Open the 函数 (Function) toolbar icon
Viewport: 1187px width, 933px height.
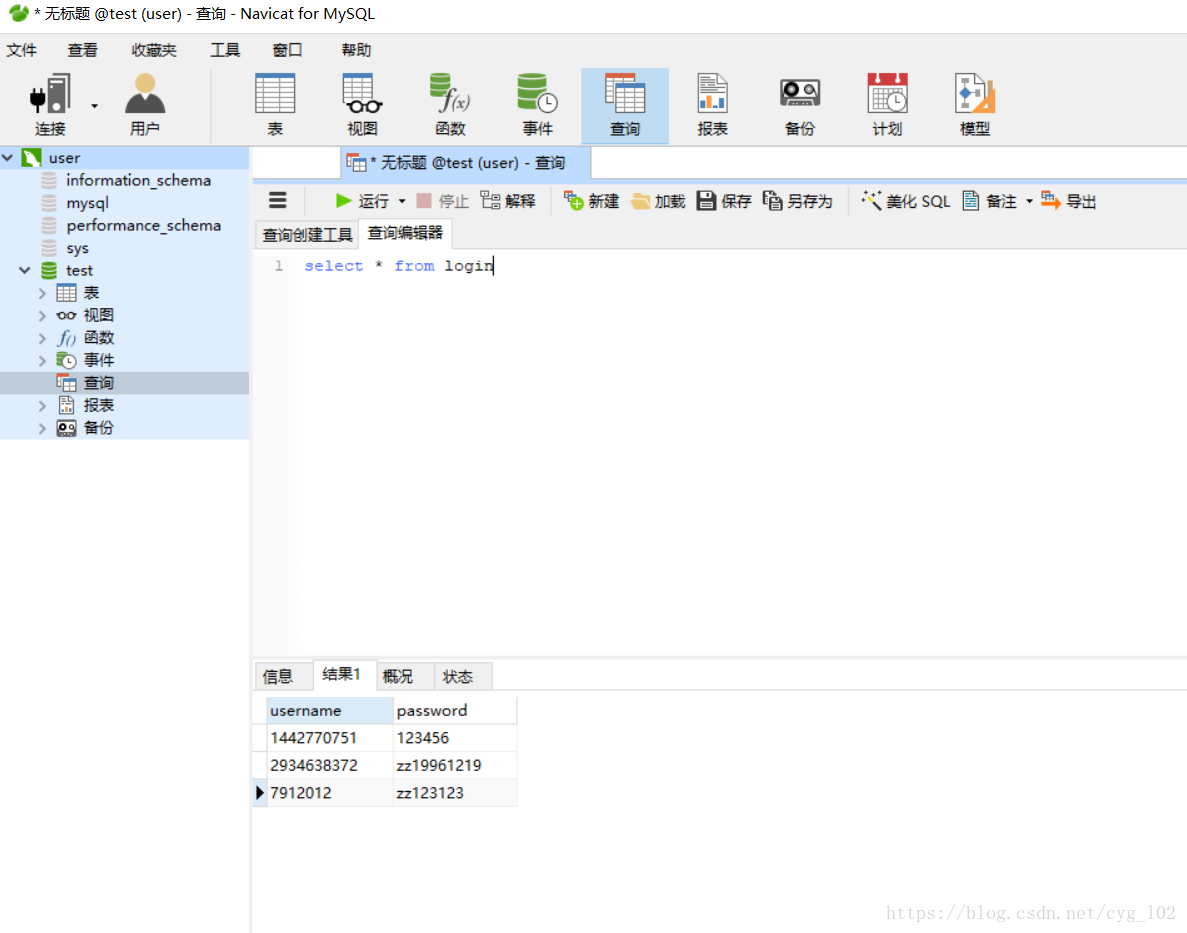click(450, 105)
